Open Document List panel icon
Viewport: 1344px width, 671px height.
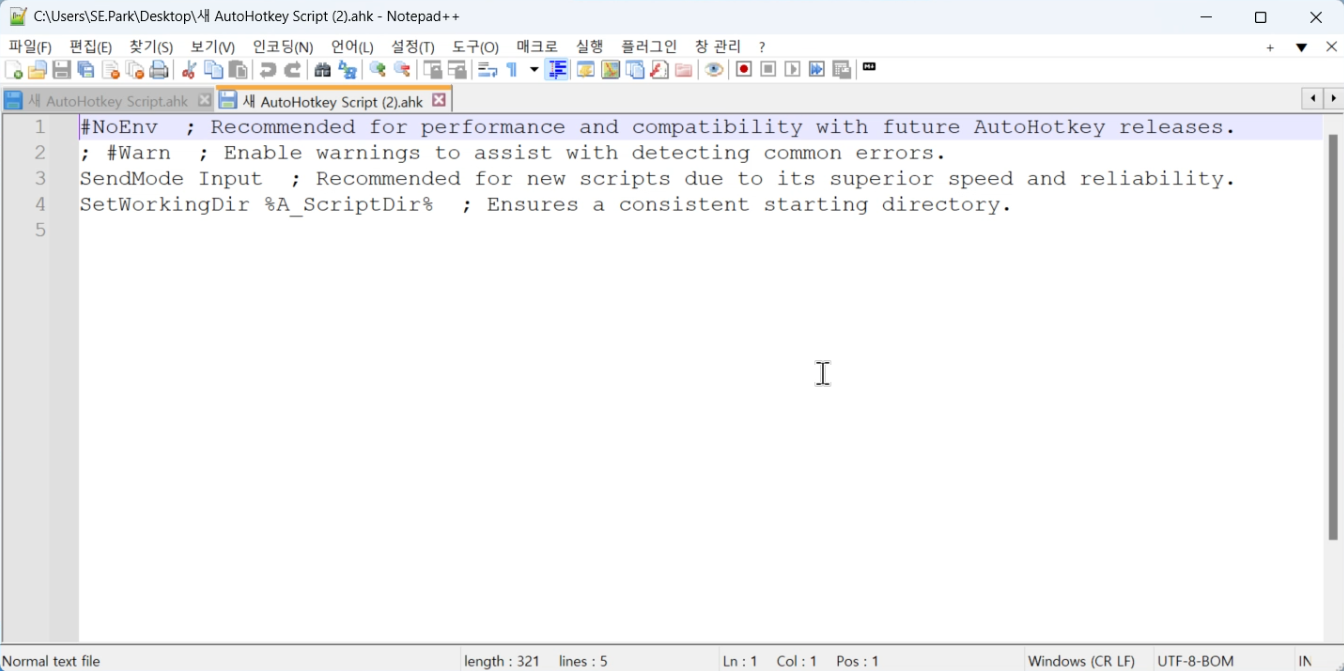coord(635,70)
